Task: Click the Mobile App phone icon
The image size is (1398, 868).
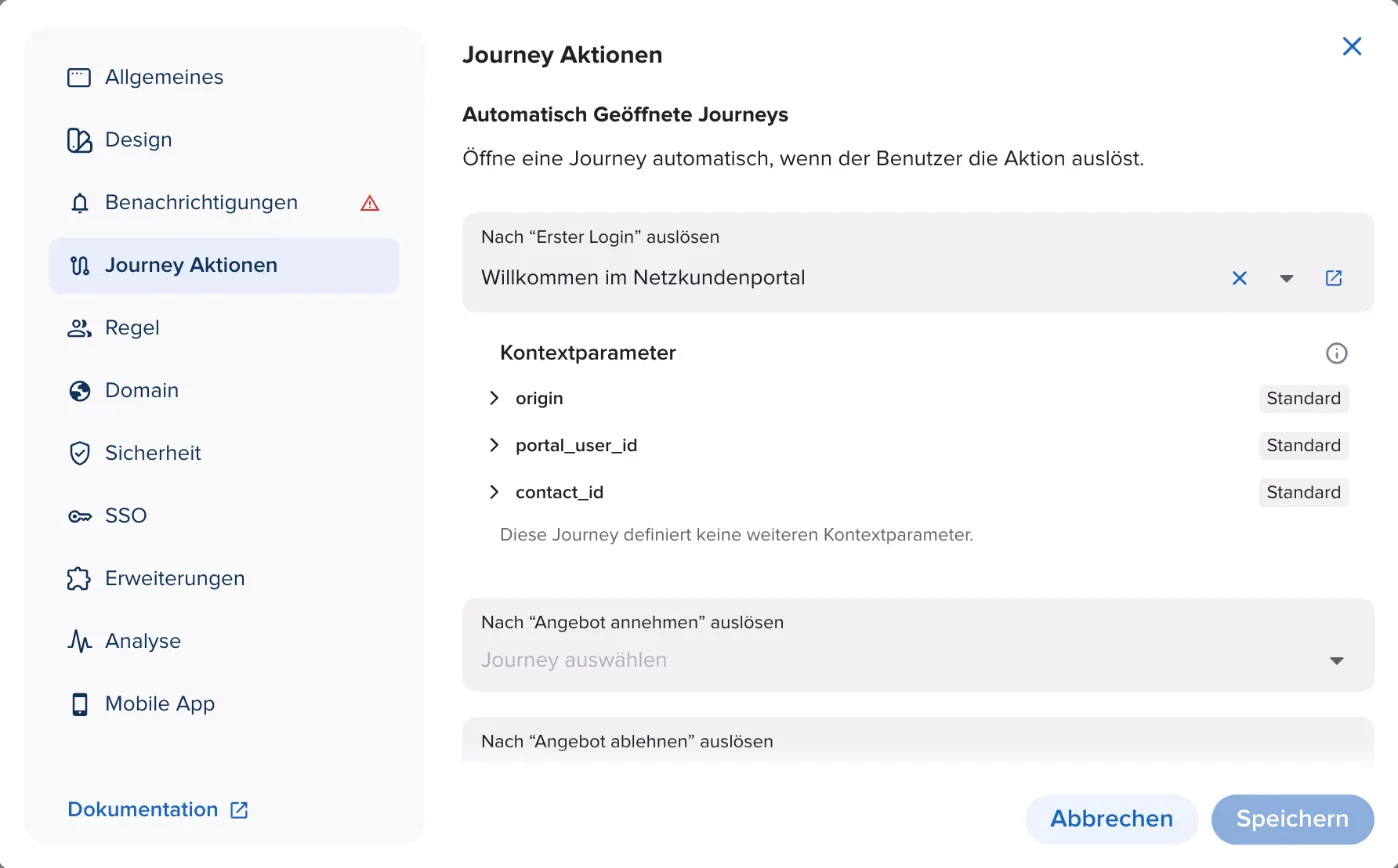Action: (79, 704)
